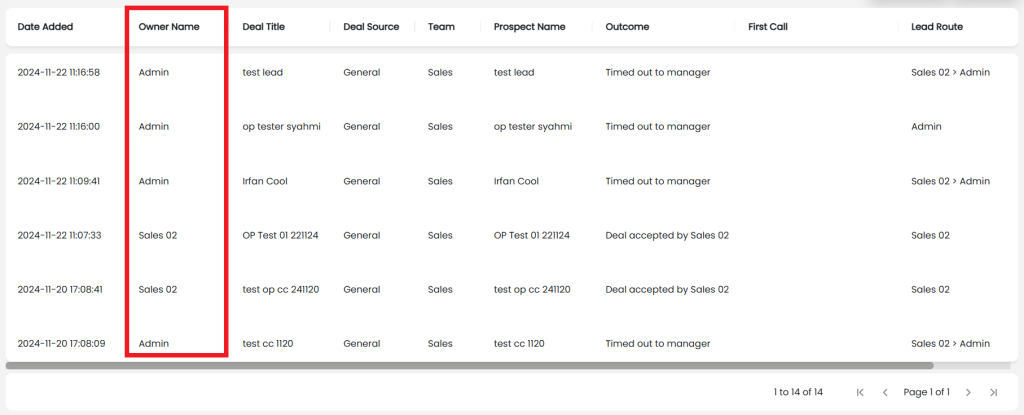Click the Page 1 of 1 indicator
Image resolution: width=1024 pixels, height=415 pixels.
coord(926,392)
